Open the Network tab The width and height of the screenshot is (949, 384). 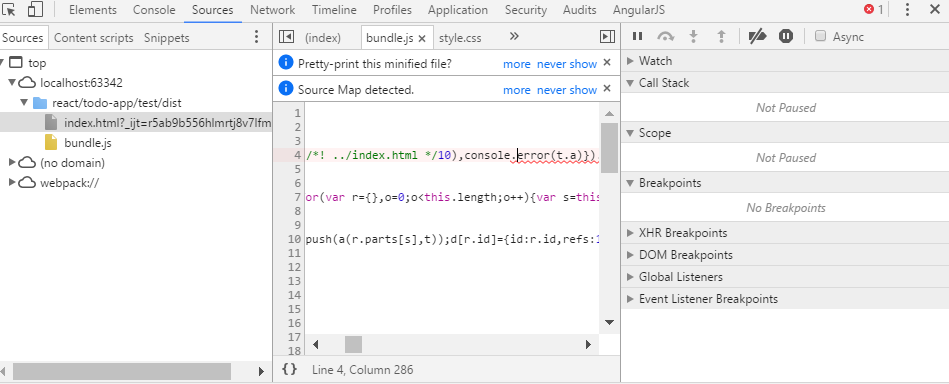coord(272,10)
